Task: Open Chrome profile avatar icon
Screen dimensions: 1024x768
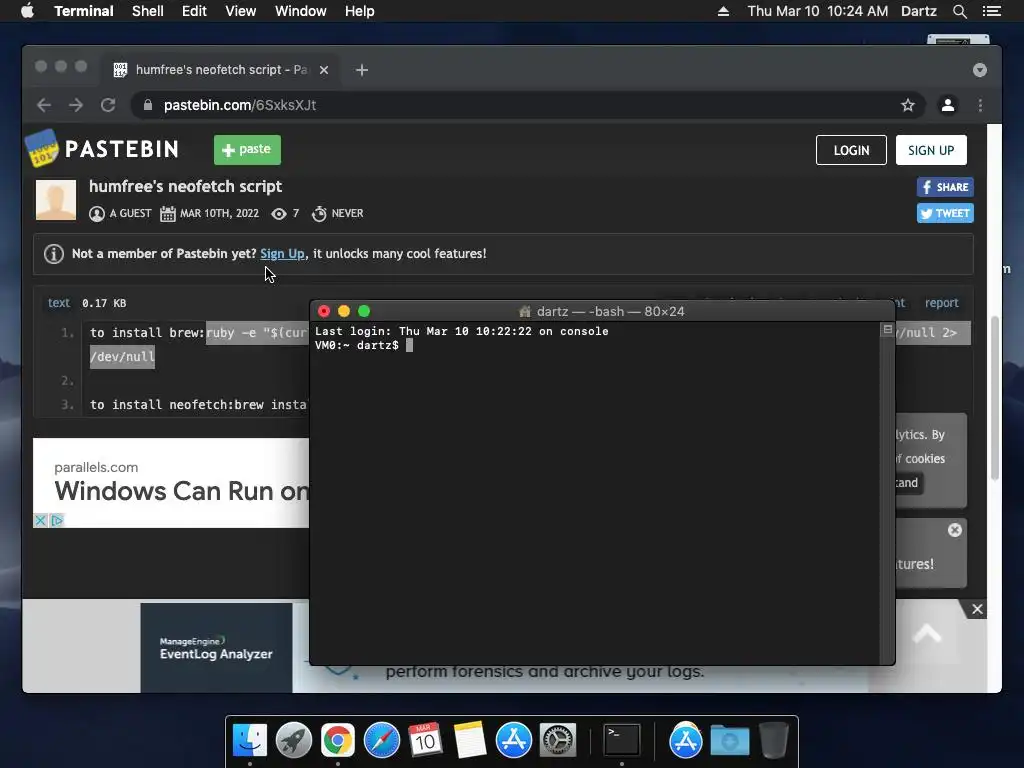Action: coord(948,105)
